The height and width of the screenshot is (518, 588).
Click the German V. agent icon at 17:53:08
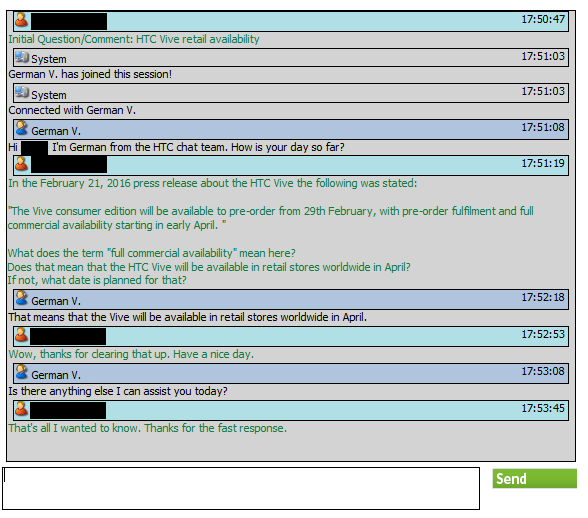coord(22,372)
